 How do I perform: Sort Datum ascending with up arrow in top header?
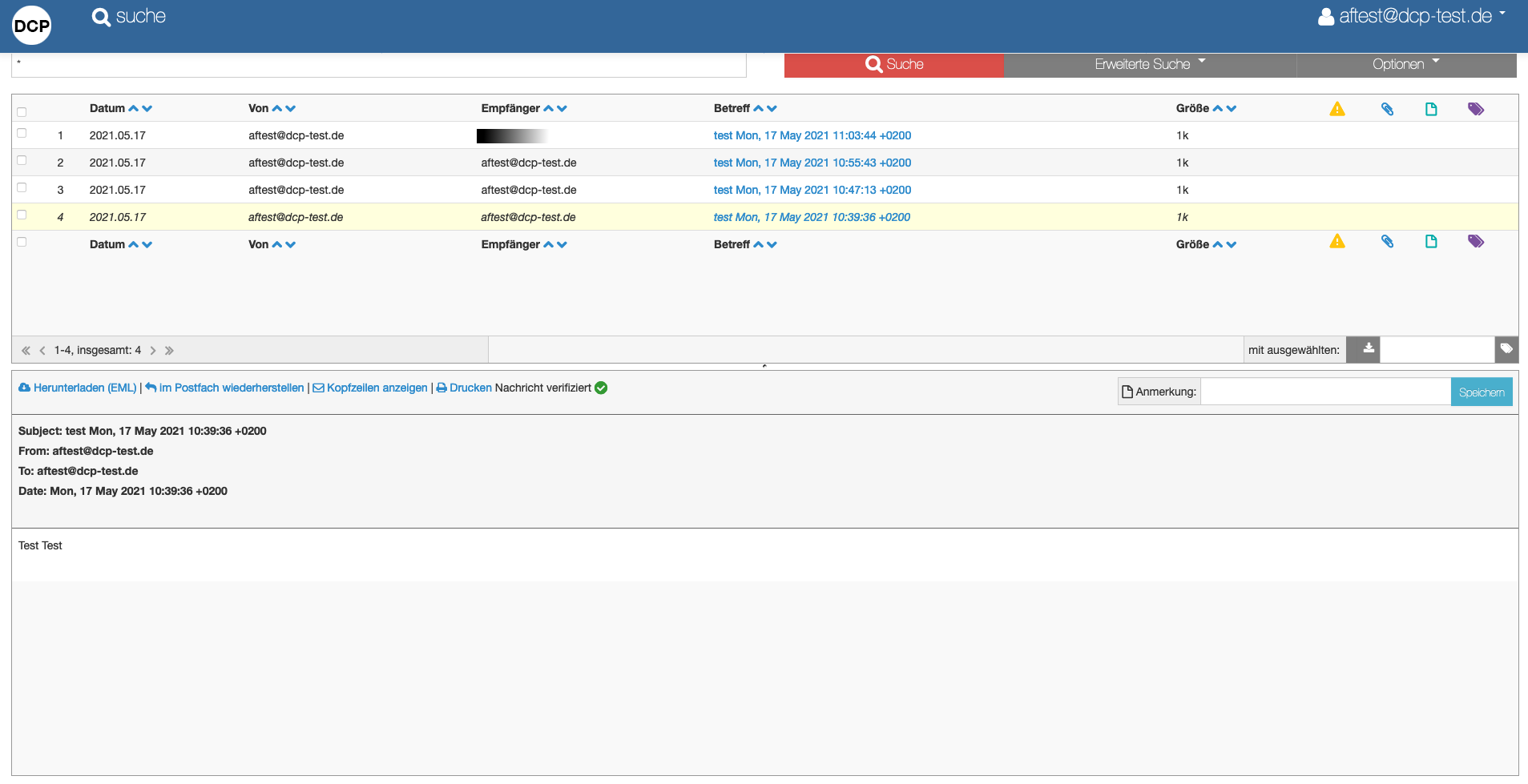click(x=134, y=108)
